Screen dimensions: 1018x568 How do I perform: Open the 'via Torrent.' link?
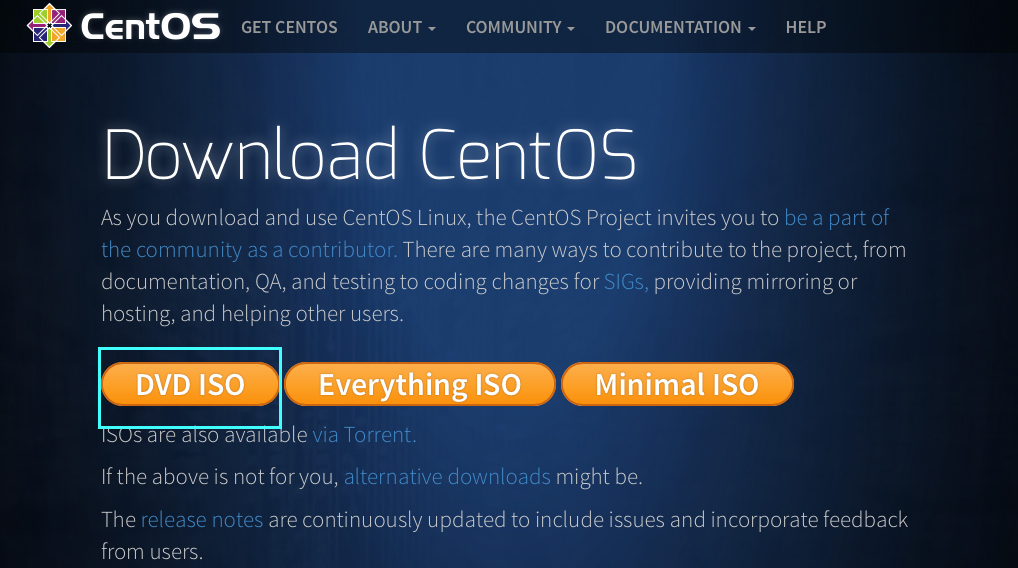click(364, 434)
